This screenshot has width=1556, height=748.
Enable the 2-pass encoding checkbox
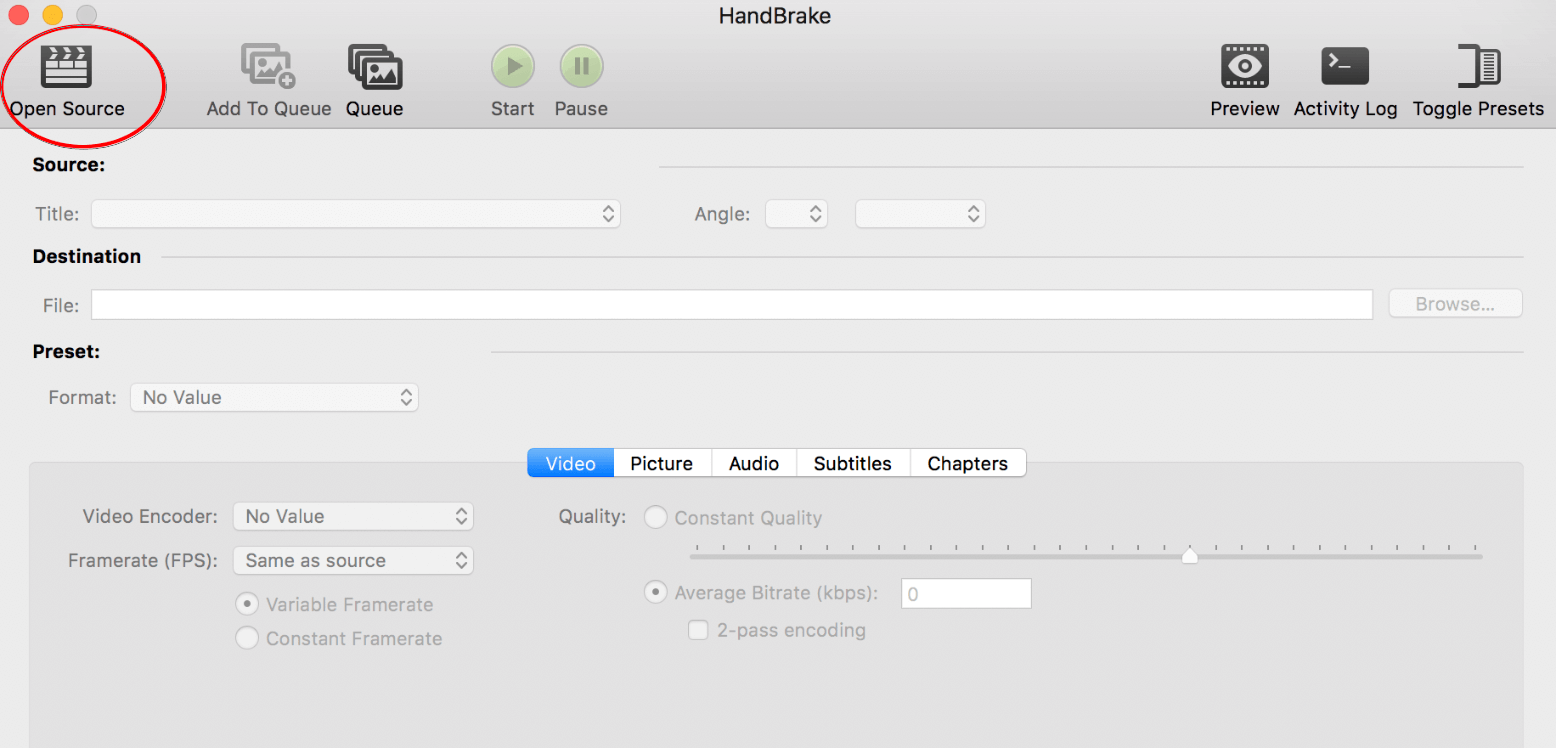699,630
